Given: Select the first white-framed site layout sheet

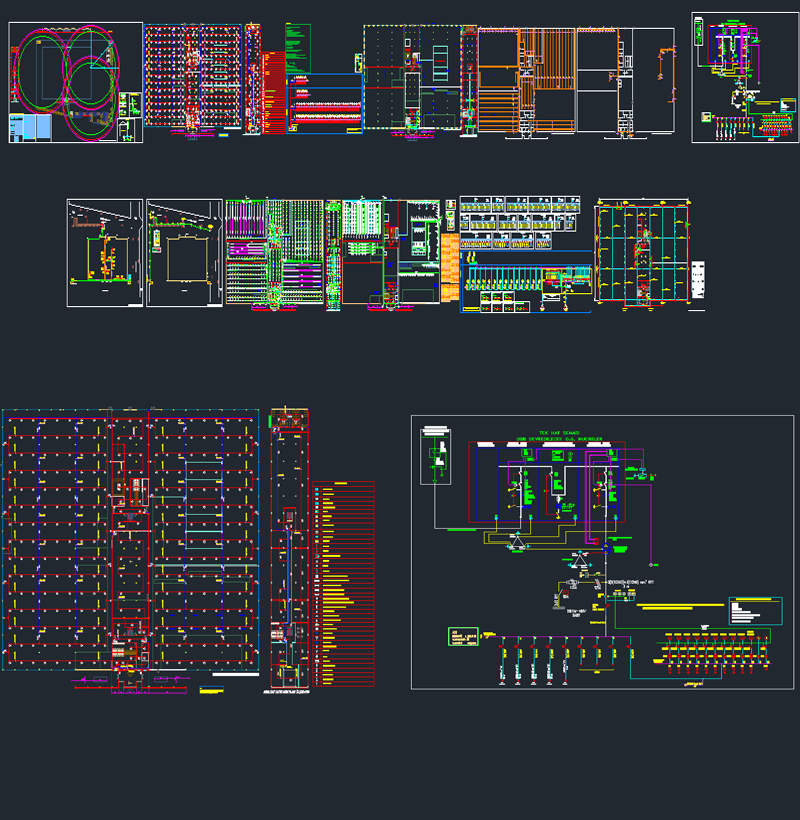Looking at the screenshot, I should pyautogui.click(x=105, y=252).
